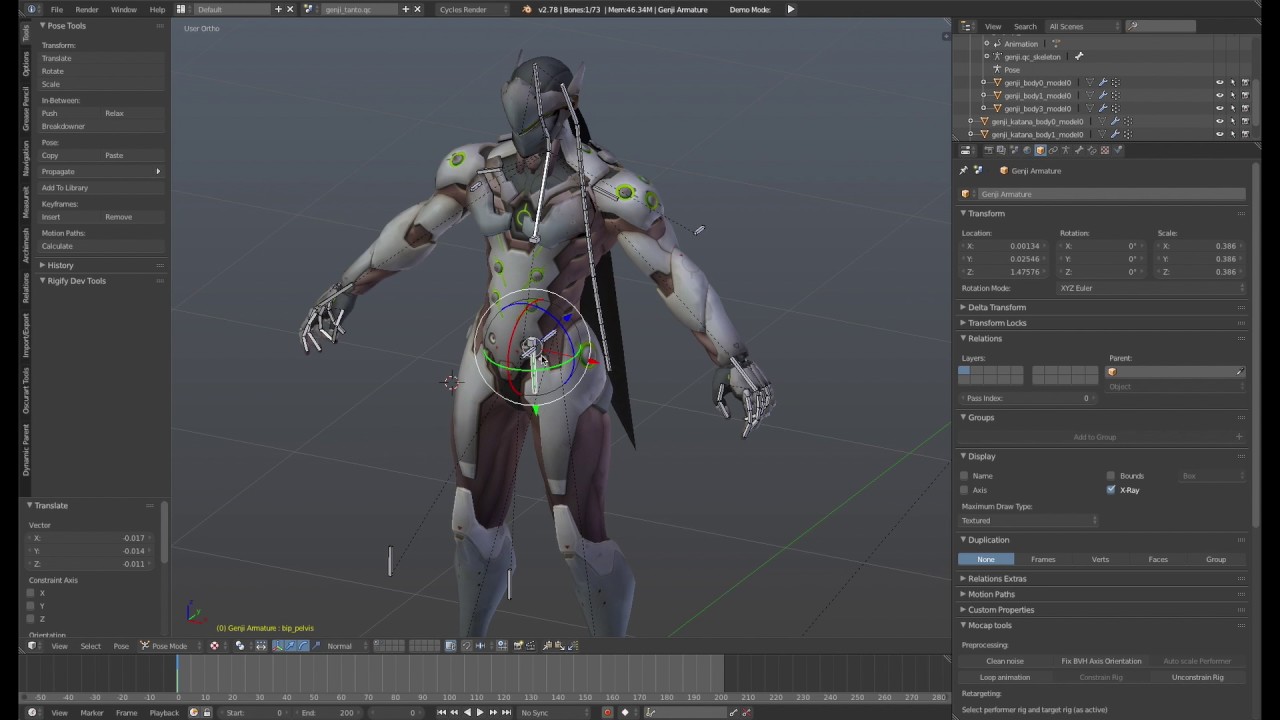Image resolution: width=1280 pixels, height=720 pixels.
Task: Enable the Axis display checkbox
Action: coord(964,490)
